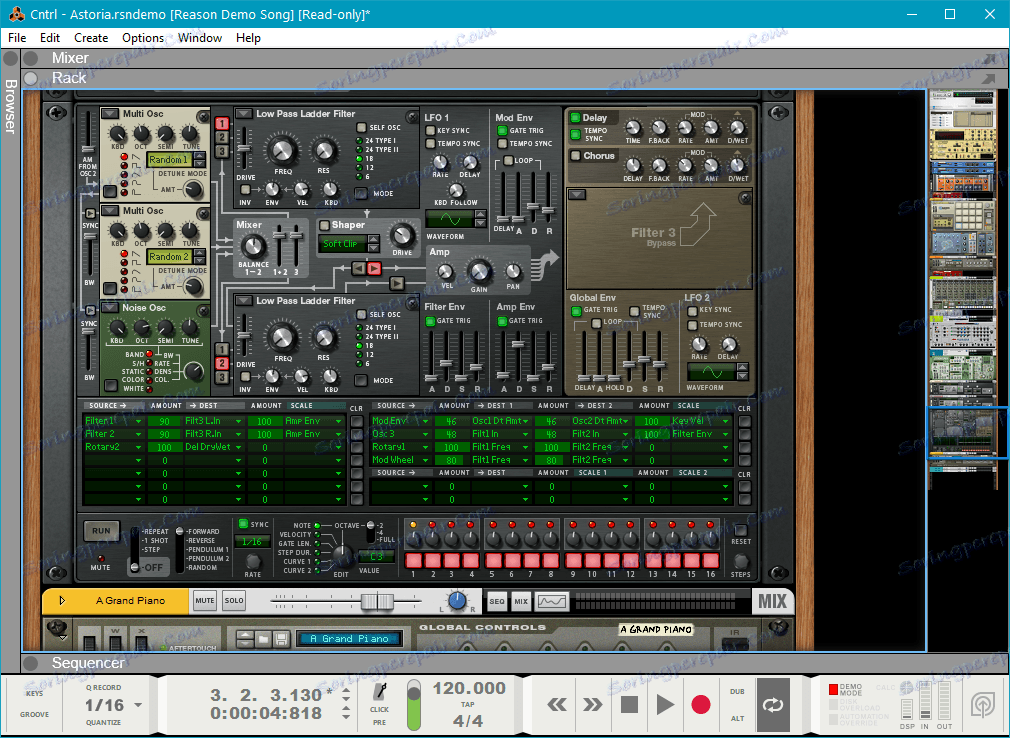Toggle the metronome Click icon
The height and width of the screenshot is (738, 1010).
pos(380,692)
